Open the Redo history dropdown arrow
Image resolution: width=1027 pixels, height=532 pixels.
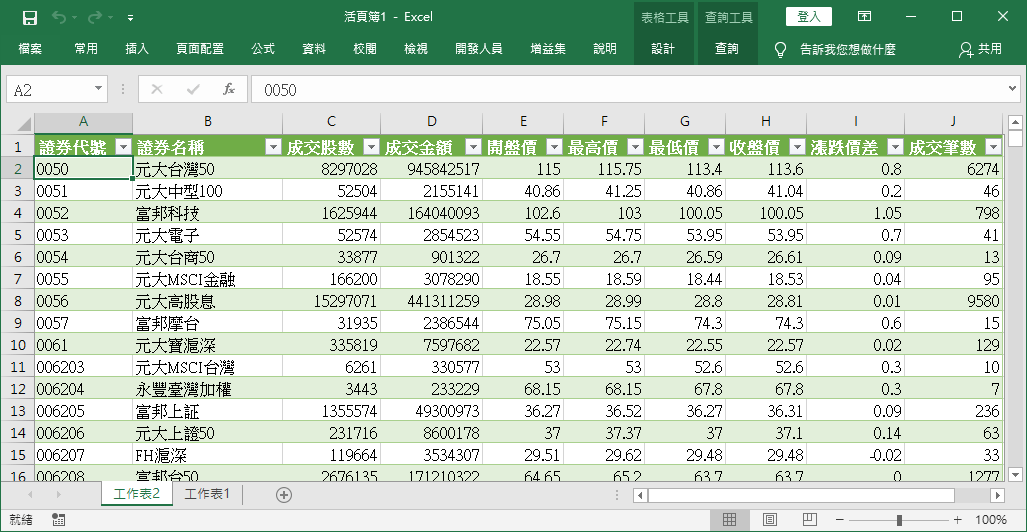point(110,18)
